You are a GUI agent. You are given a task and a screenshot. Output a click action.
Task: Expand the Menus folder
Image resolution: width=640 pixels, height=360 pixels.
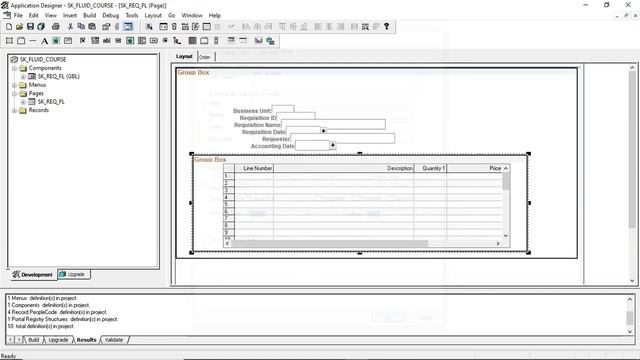click(x=14, y=85)
